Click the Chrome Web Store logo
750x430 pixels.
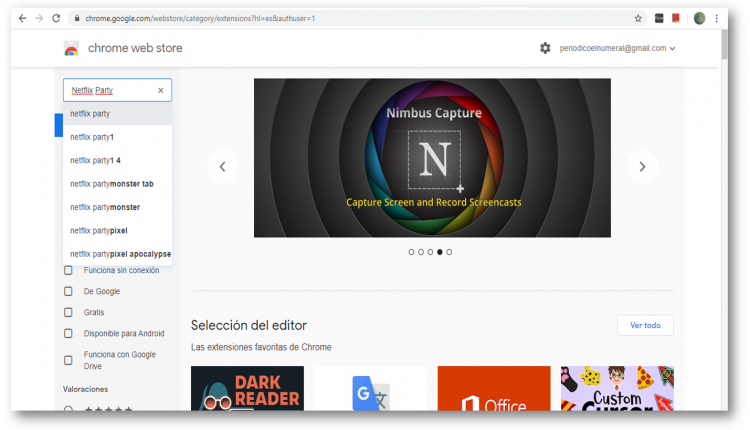click(x=71, y=48)
